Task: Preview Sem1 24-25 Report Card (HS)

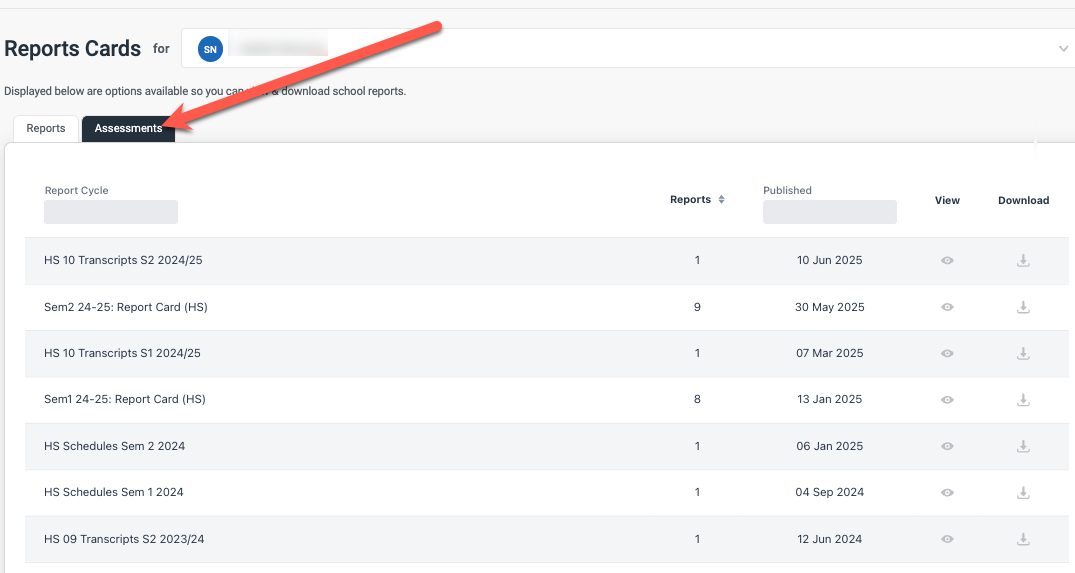Action: [x=947, y=399]
